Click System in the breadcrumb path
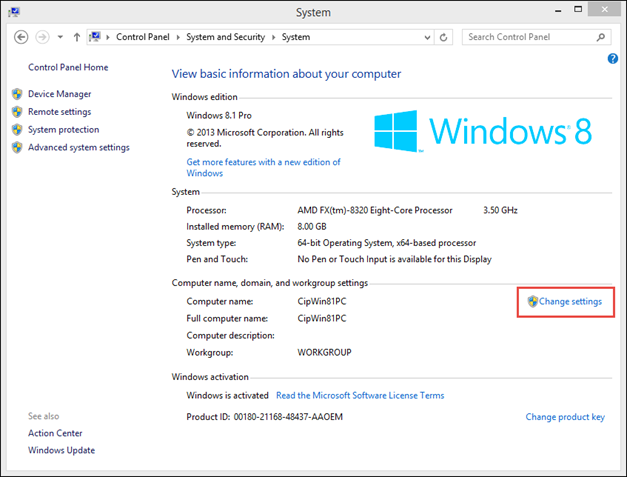Screen dimensions: 627x477 pyautogui.click(x=296, y=37)
